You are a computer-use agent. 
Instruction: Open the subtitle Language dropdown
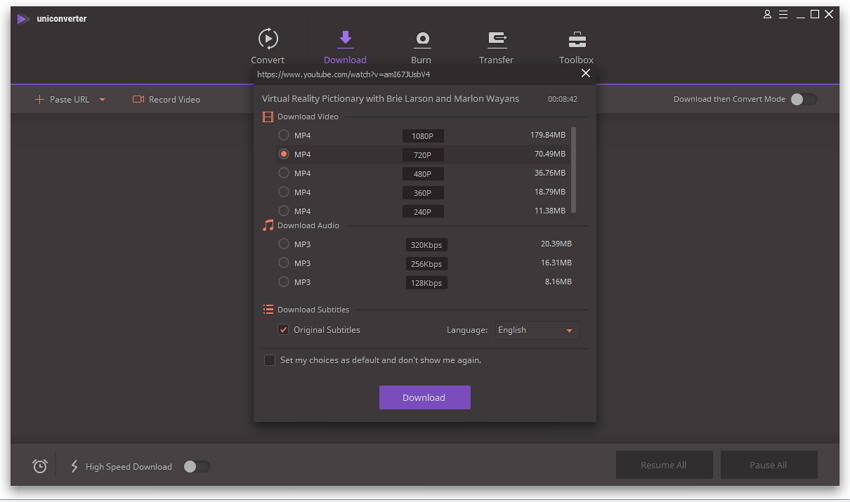[x=536, y=330]
